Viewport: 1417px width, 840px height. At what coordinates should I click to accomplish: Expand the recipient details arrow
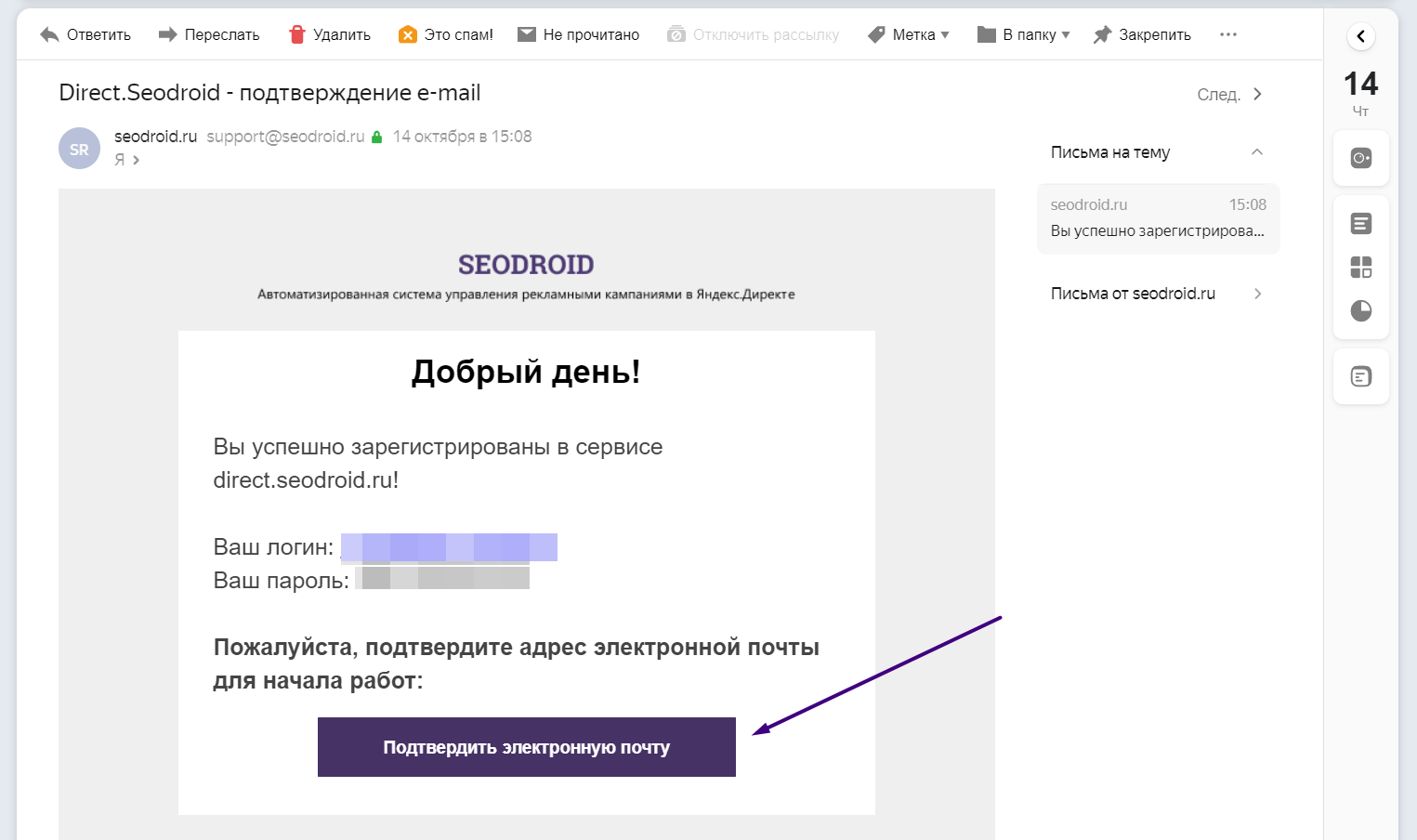pyautogui.click(x=136, y=160)
